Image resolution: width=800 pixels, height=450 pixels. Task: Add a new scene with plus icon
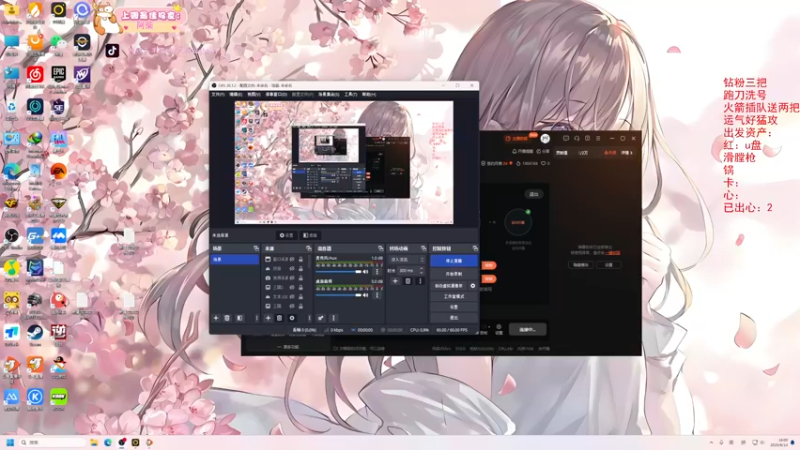tap(216, 318)
